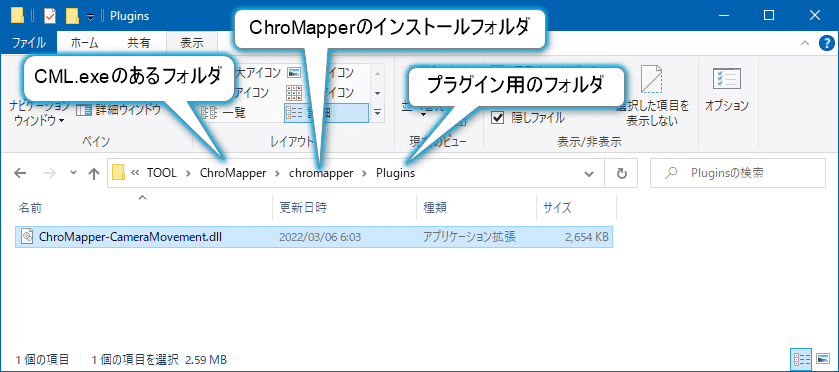
Task: Open the Help question mark icon
Action: [827, 43]
